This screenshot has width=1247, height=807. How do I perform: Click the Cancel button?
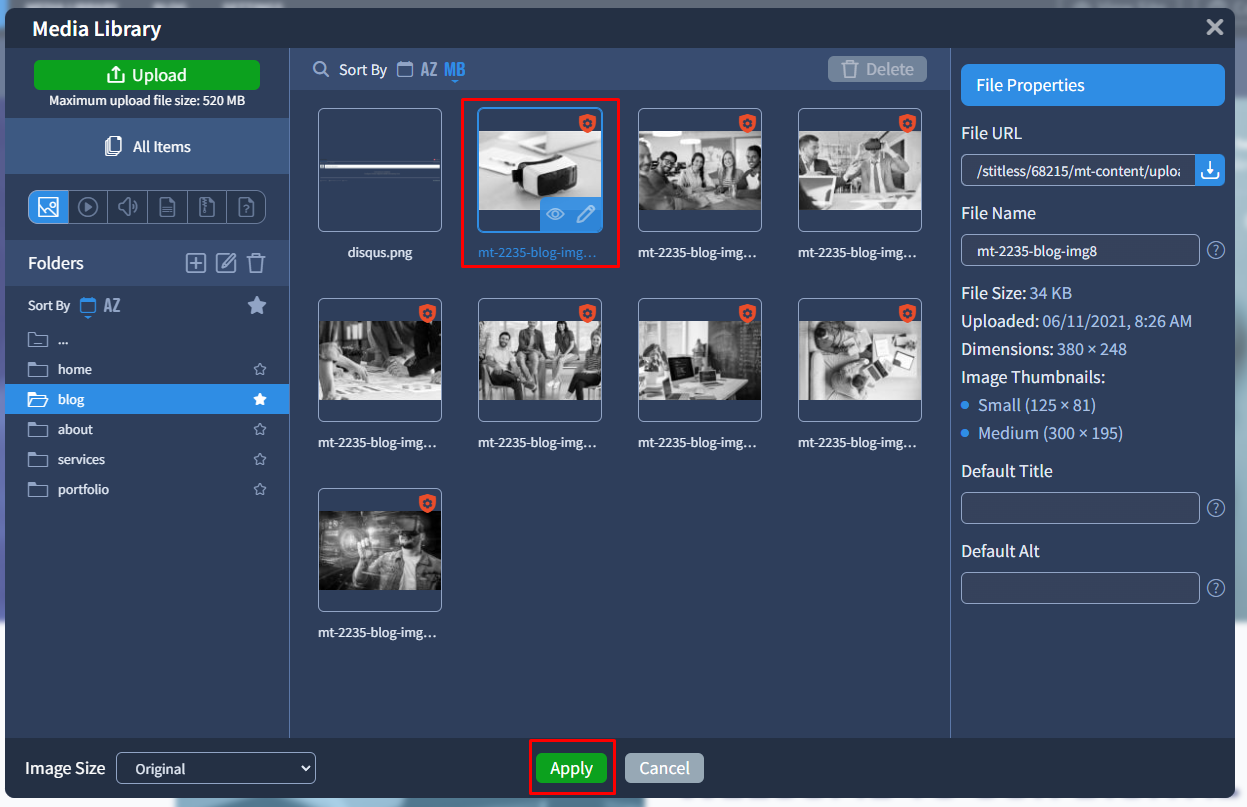pos(664,768)
